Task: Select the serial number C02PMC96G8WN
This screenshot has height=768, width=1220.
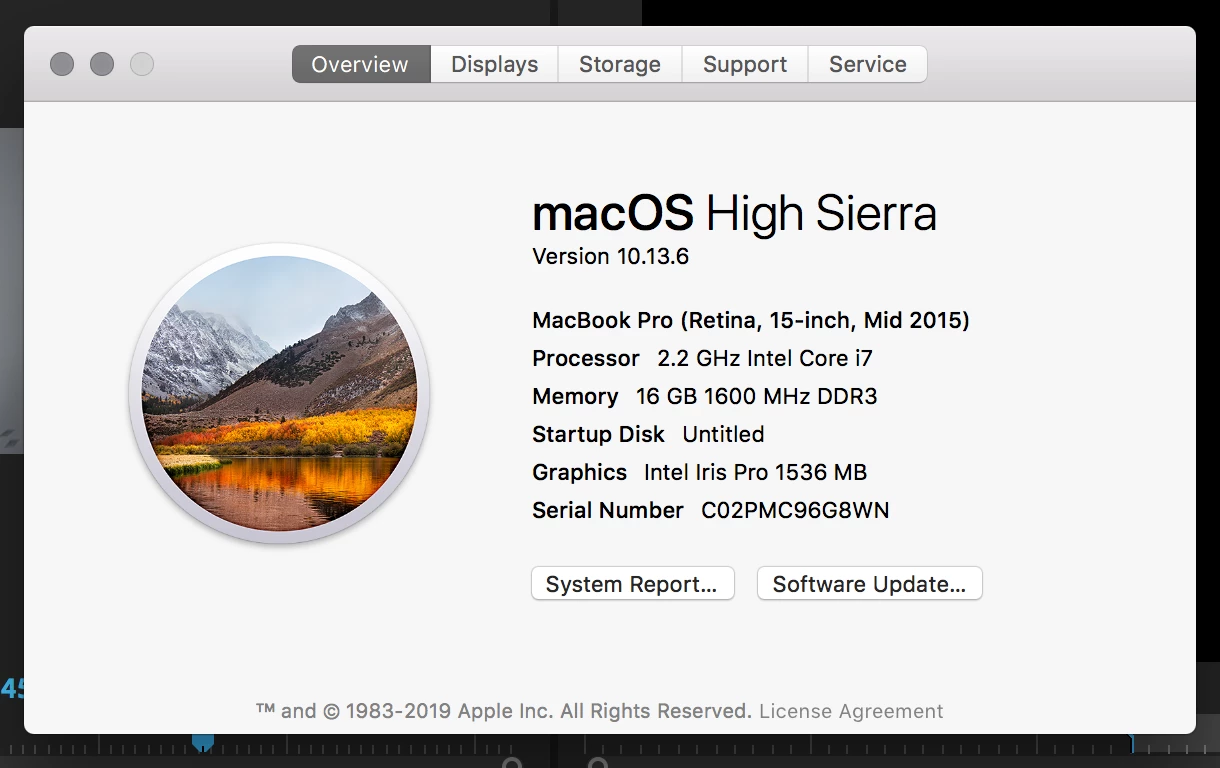Action: (x=795, y=510)
